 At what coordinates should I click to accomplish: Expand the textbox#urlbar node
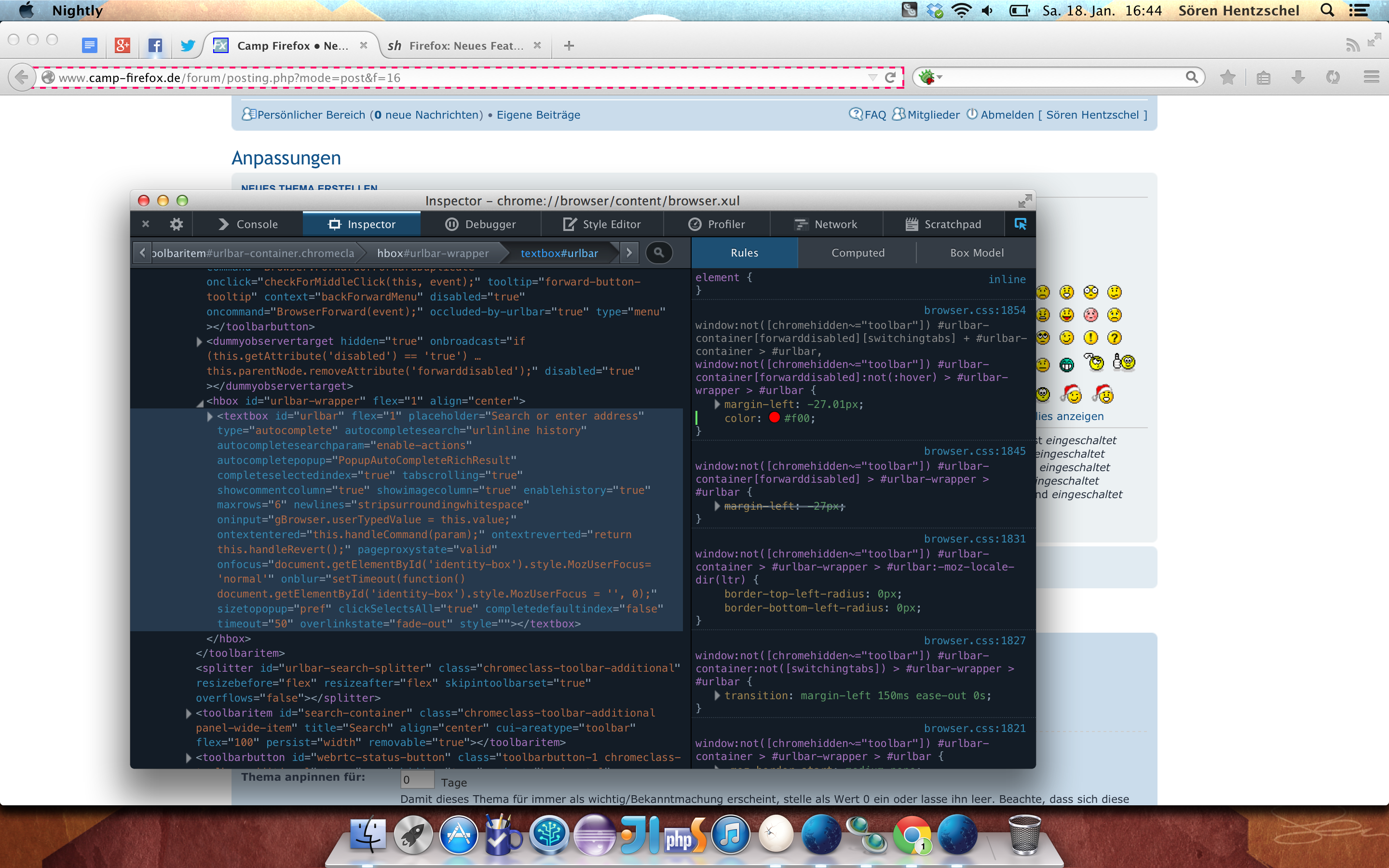[210, 416]
